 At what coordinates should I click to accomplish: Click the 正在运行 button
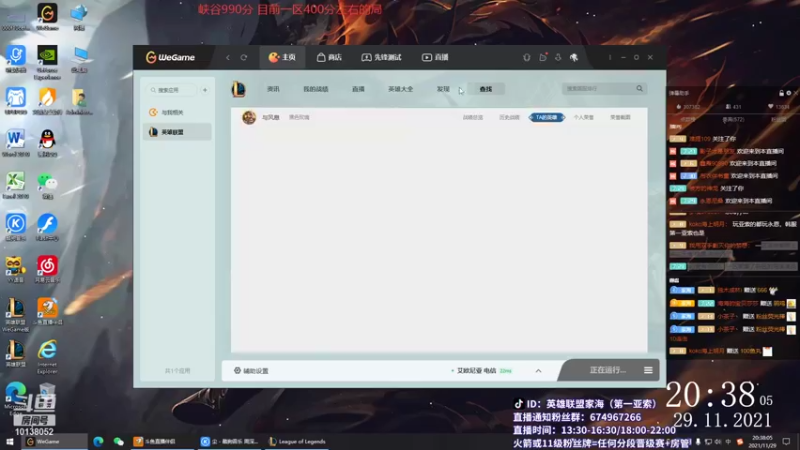[x=607, y=370]
